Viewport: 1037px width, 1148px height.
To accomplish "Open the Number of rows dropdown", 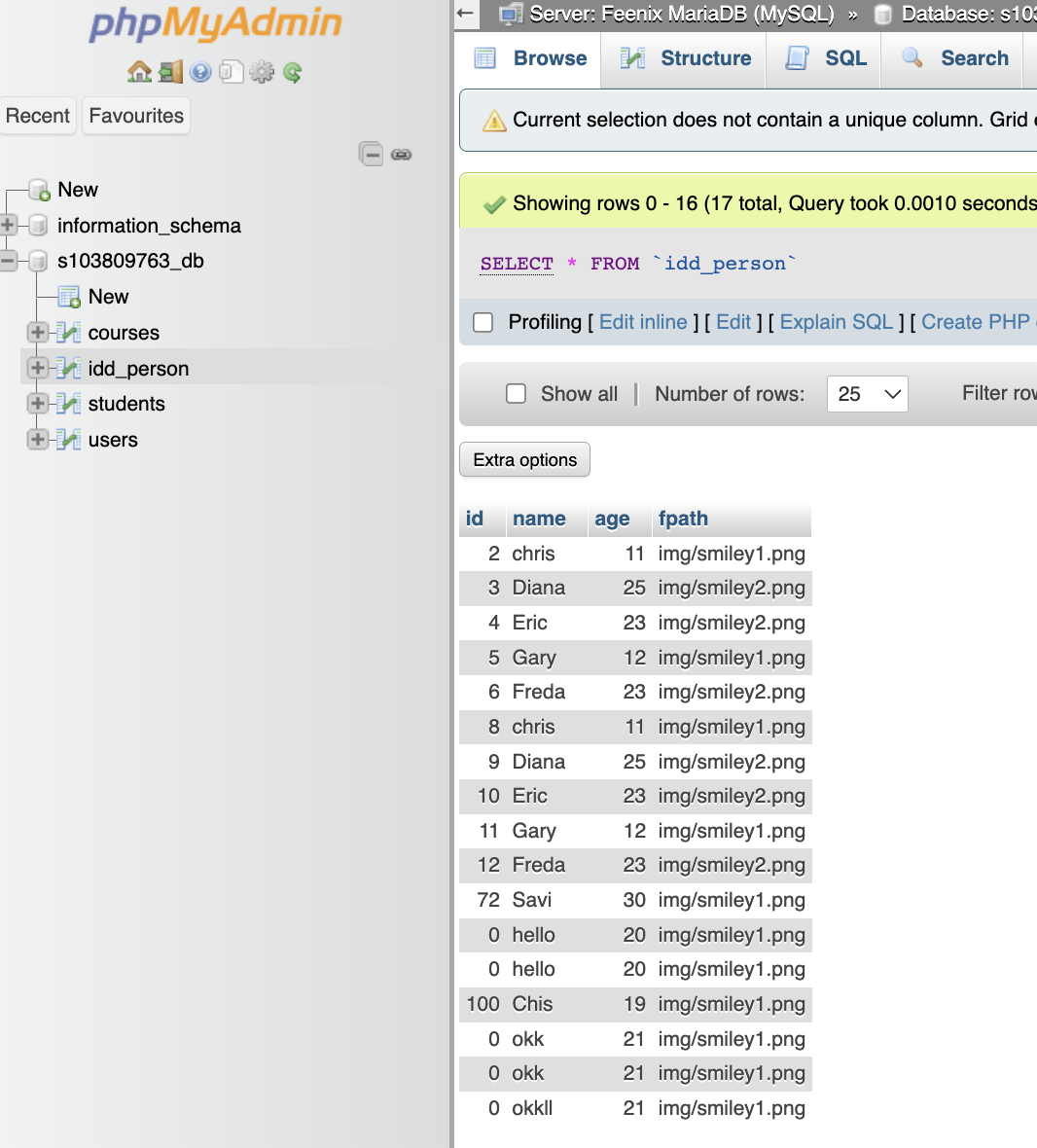I will pos(867,393).
